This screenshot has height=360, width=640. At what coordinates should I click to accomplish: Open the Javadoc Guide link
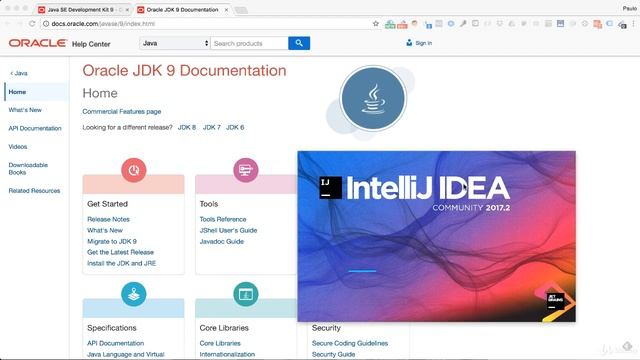[222, 241]
